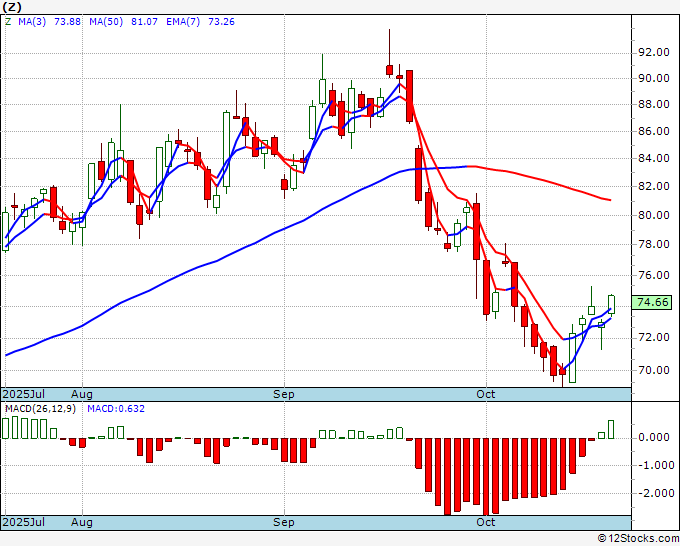Click the (Z) ticker title

pyautogui.click(x=12, y=7)
